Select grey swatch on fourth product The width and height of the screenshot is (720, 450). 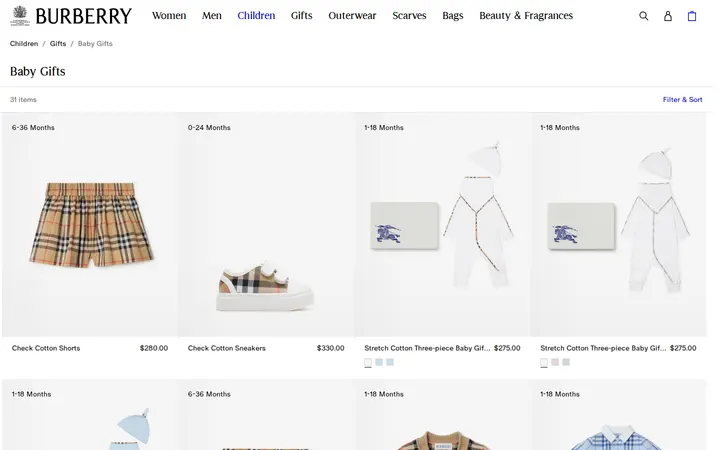pos(566,362)
